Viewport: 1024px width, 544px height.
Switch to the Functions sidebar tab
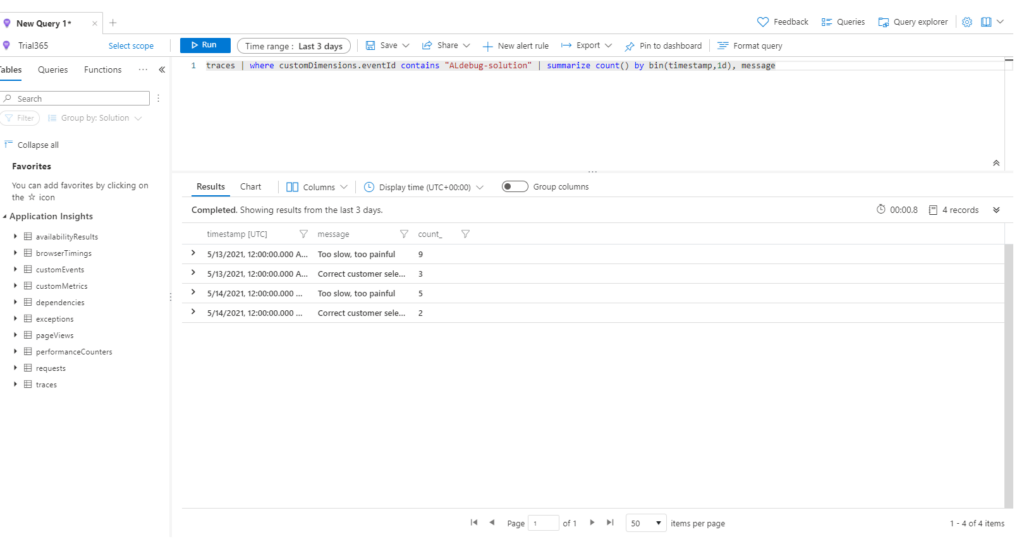[x=103, y=70]
